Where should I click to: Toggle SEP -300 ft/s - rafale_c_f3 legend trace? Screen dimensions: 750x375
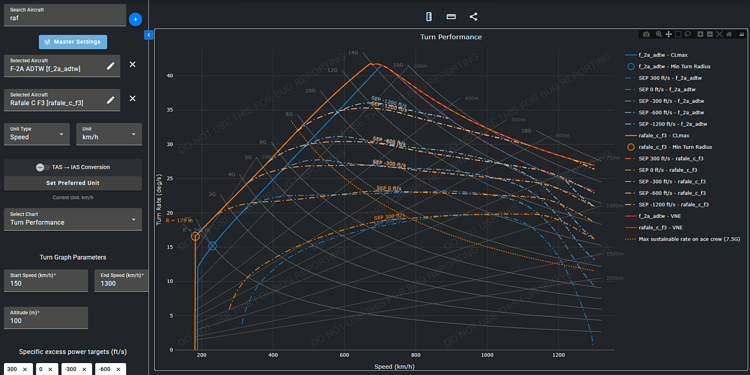point(665,181)
